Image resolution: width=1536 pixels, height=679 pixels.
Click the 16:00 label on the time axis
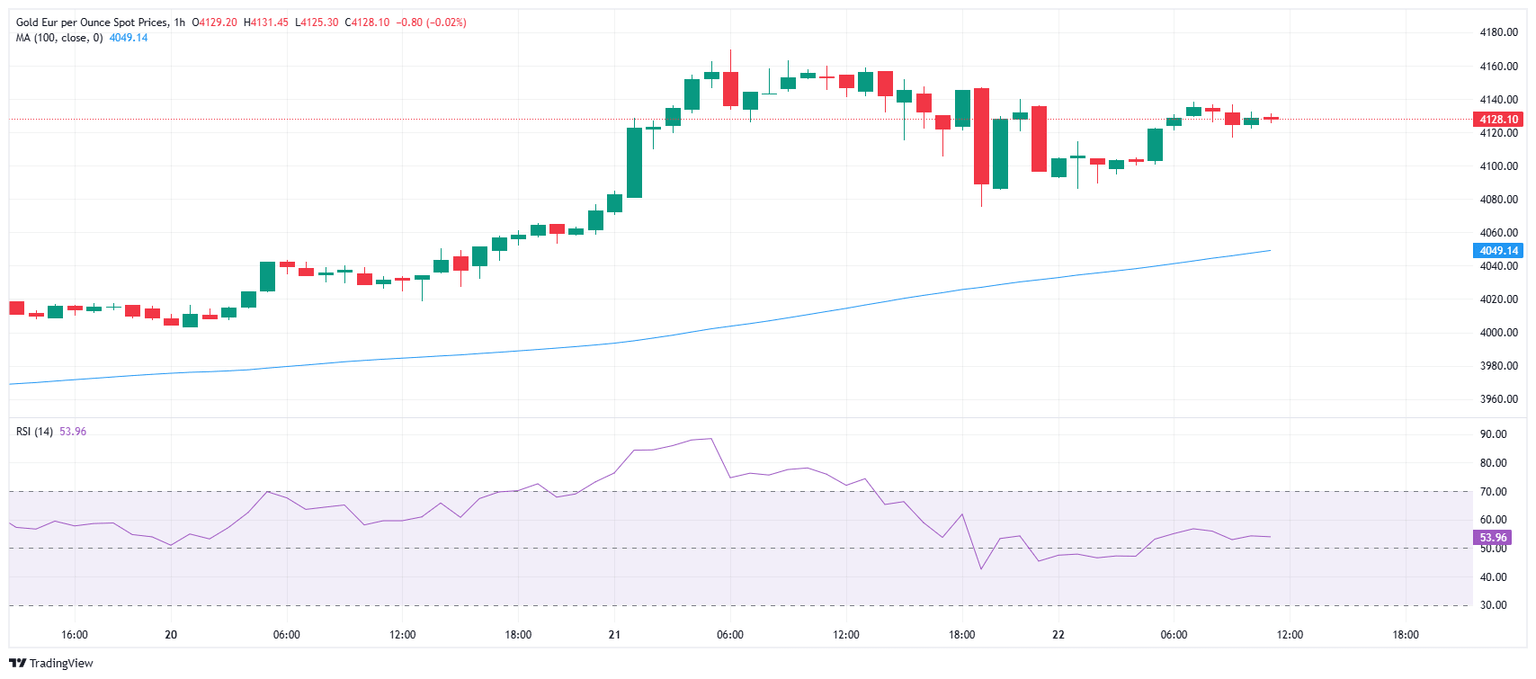pos(75,635)
